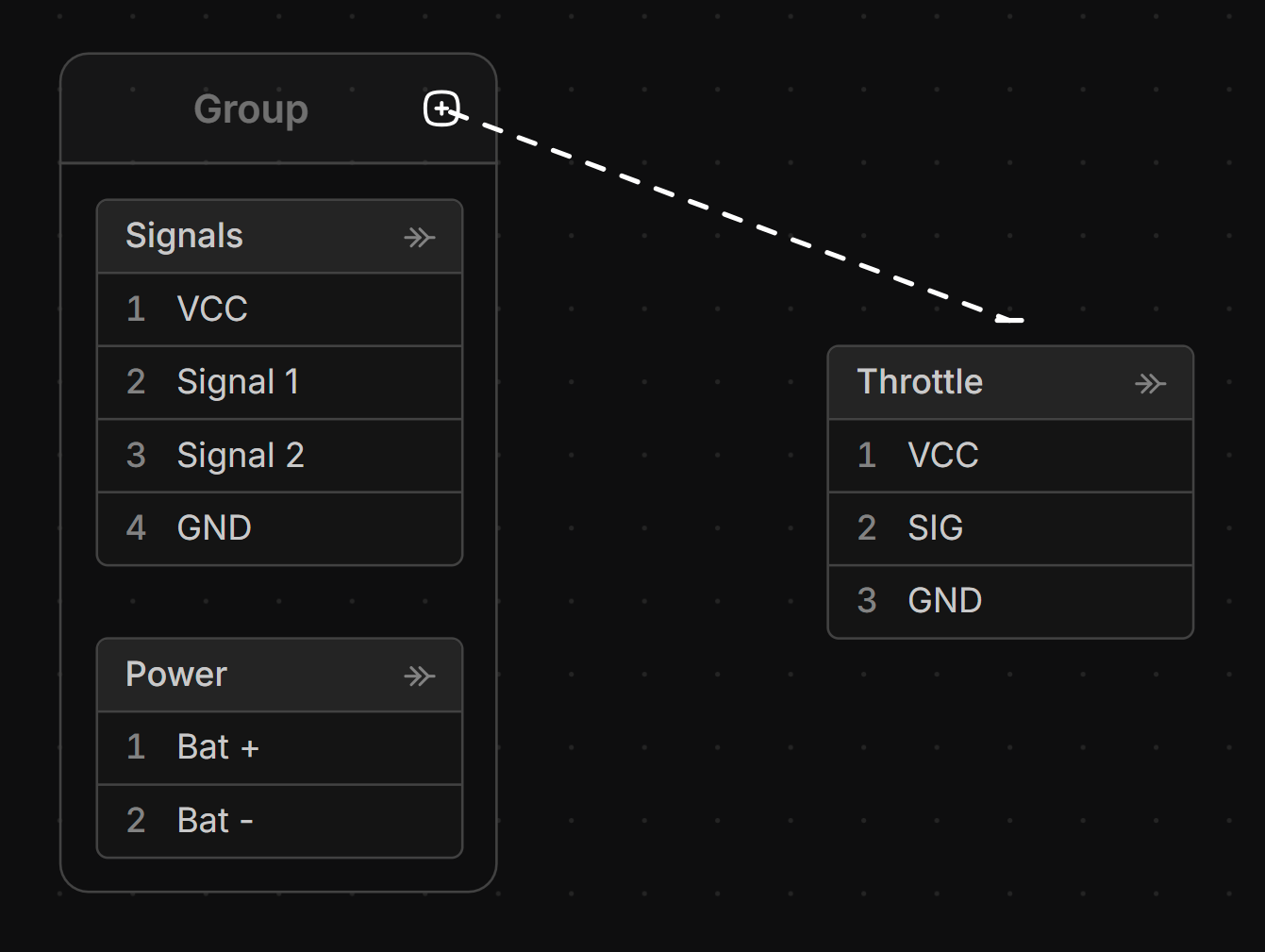Click the Power node arrow icon

pos(419,676)
